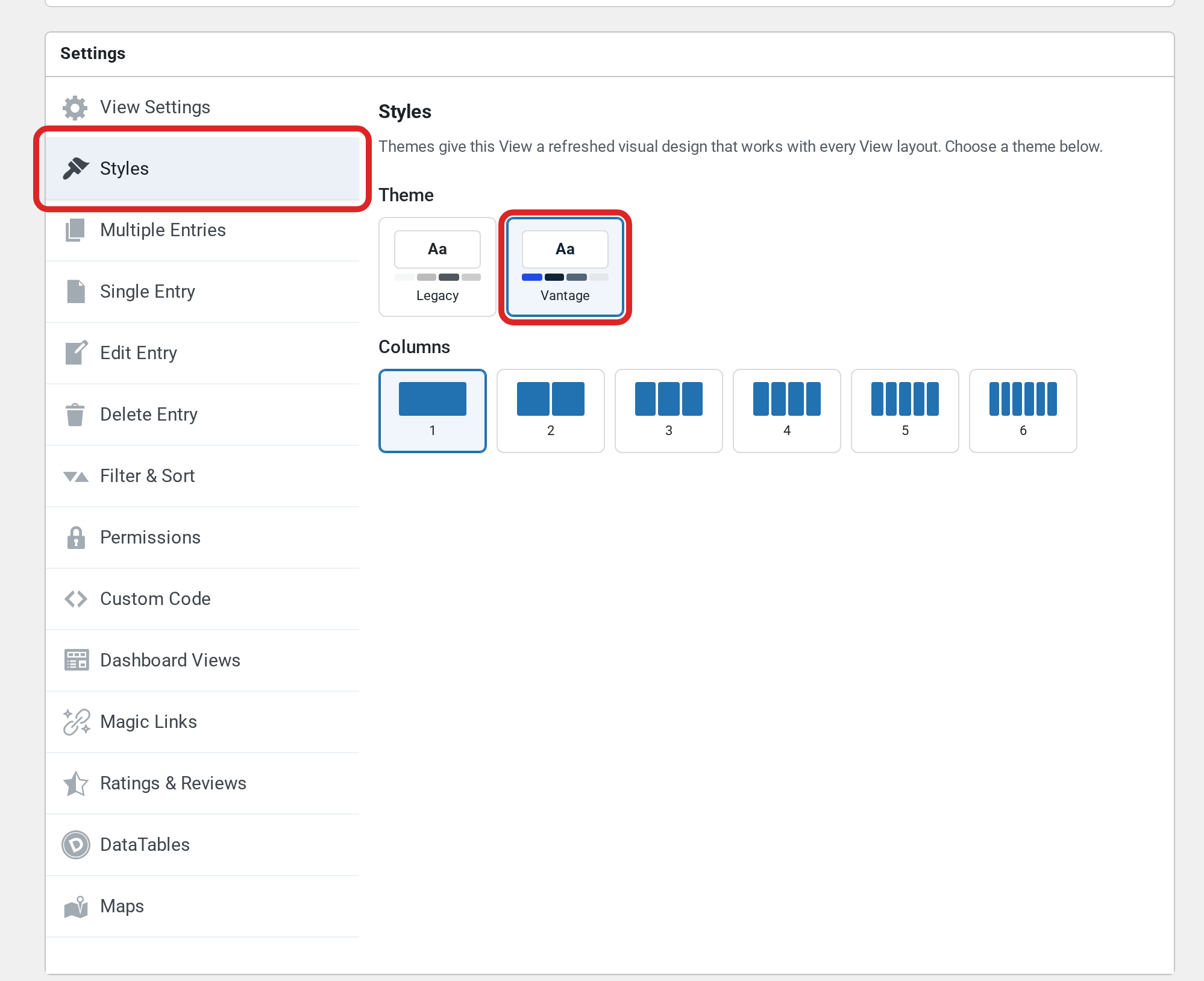Click the document icon for Single Entry

pos(75,292)
